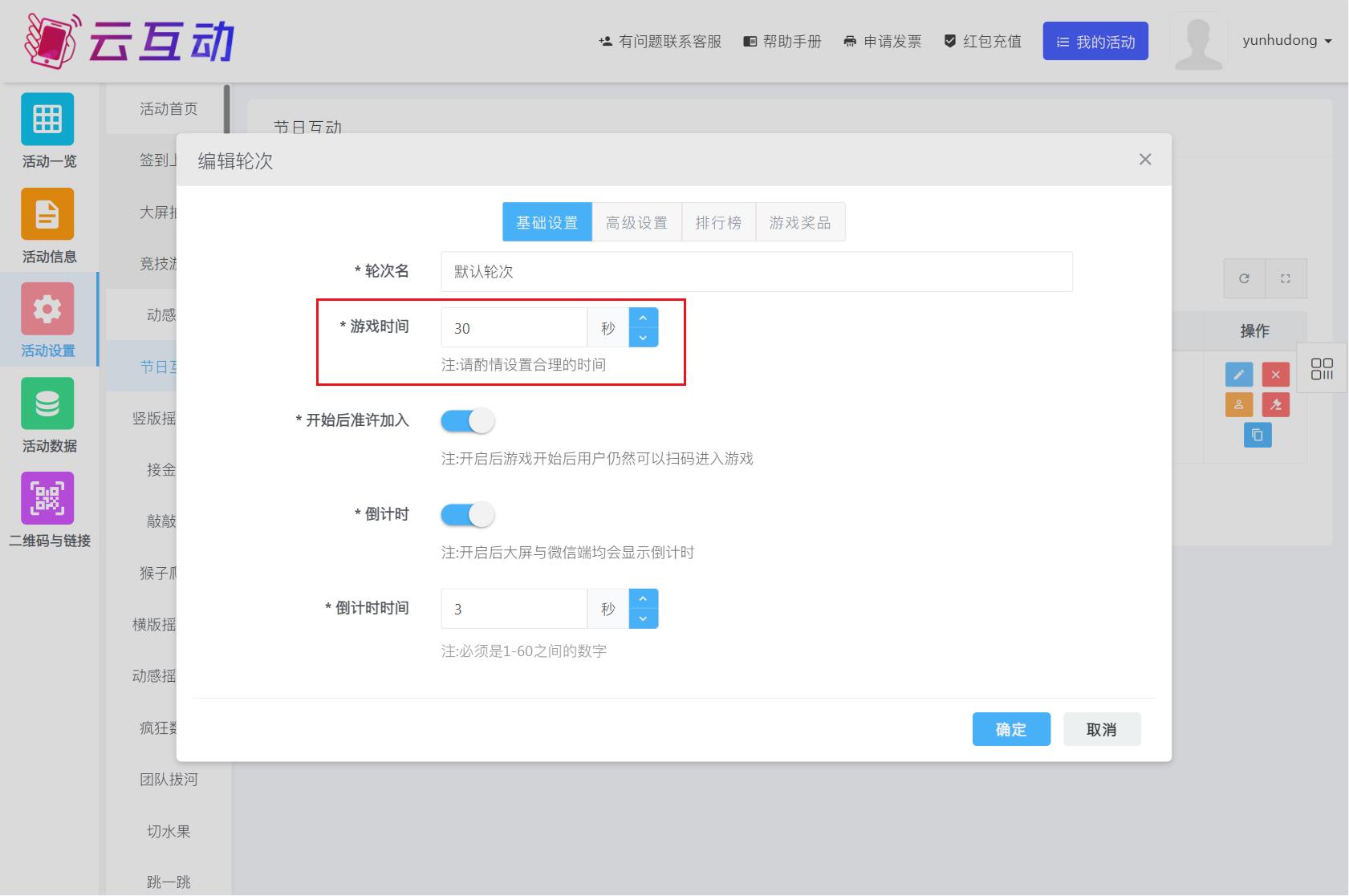Viewport: 1349px width, 896px height.
Task: Open the yunhudong user dropdown
Action: coord(1286,41)
